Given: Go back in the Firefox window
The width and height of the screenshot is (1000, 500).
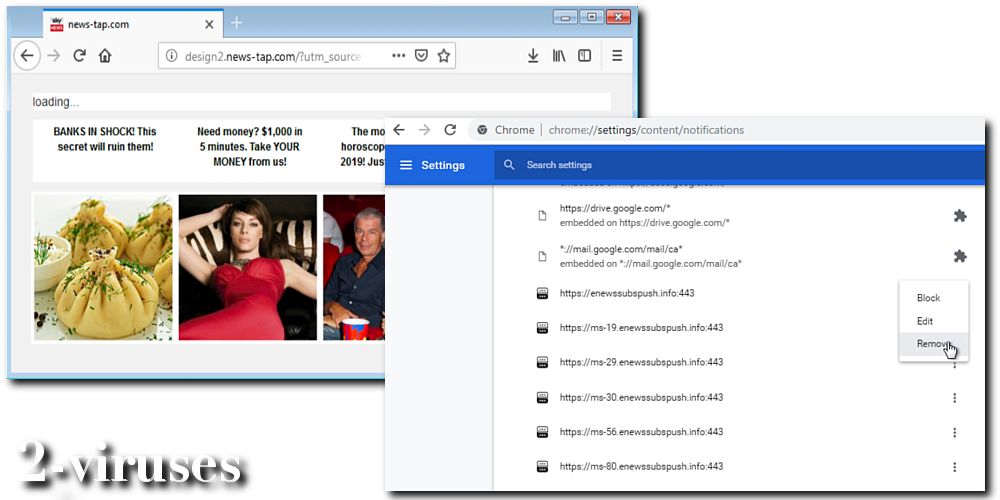Looking at the screenshot, I should tap(27, 56).
